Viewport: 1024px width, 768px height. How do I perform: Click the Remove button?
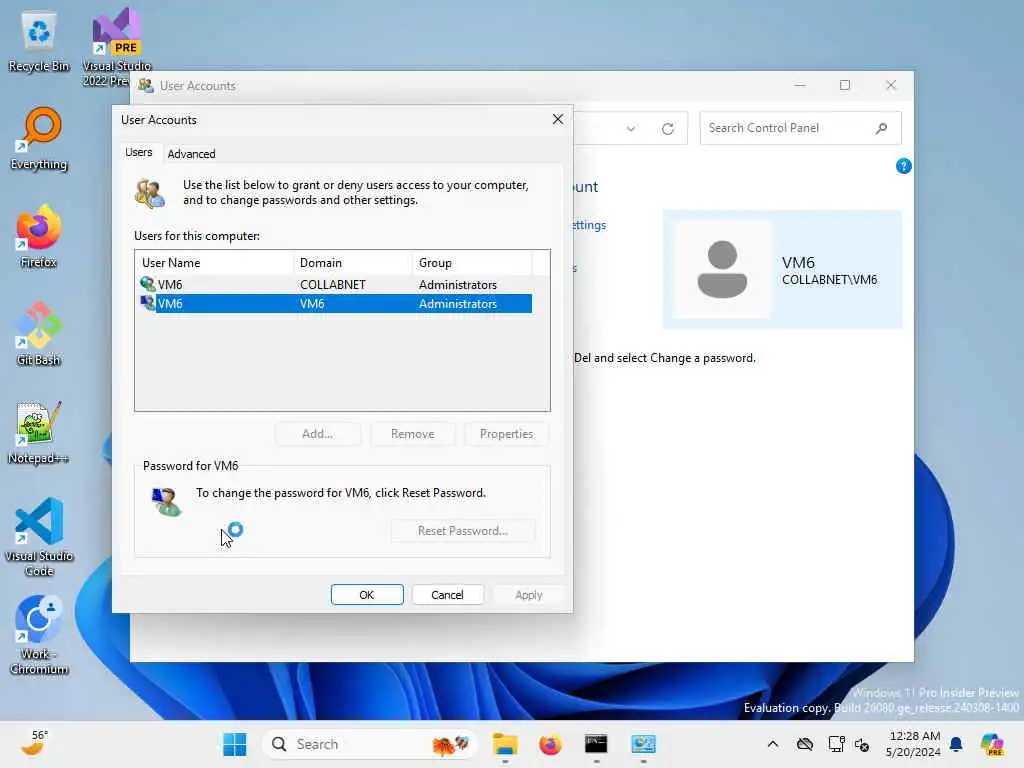413,434
